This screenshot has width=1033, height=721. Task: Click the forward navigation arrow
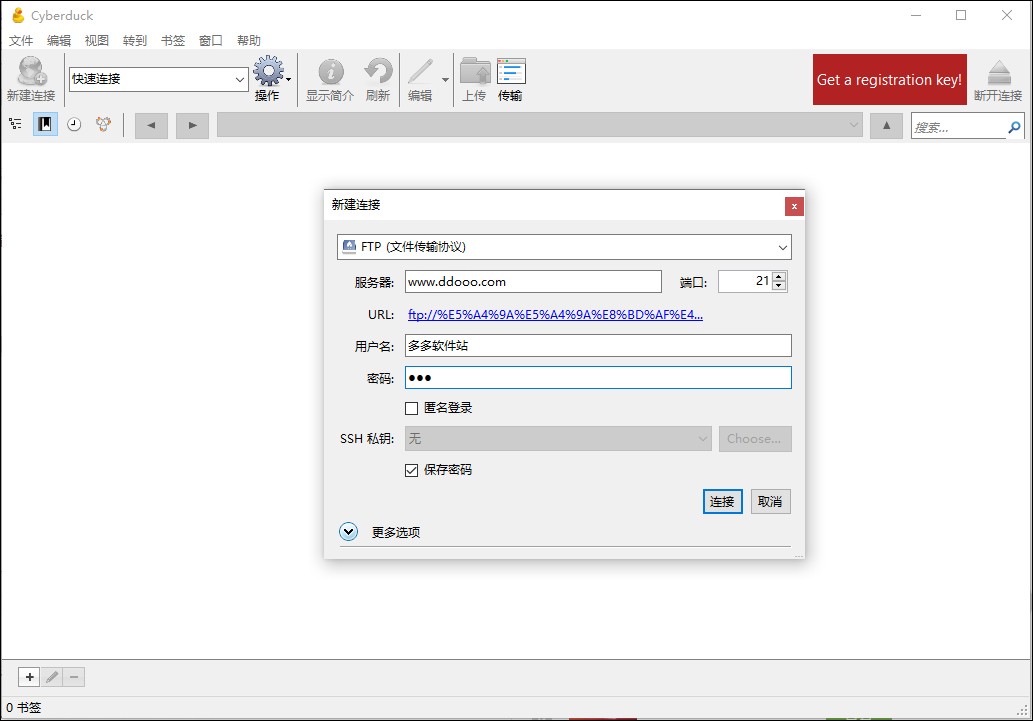[x=192, y=125]
